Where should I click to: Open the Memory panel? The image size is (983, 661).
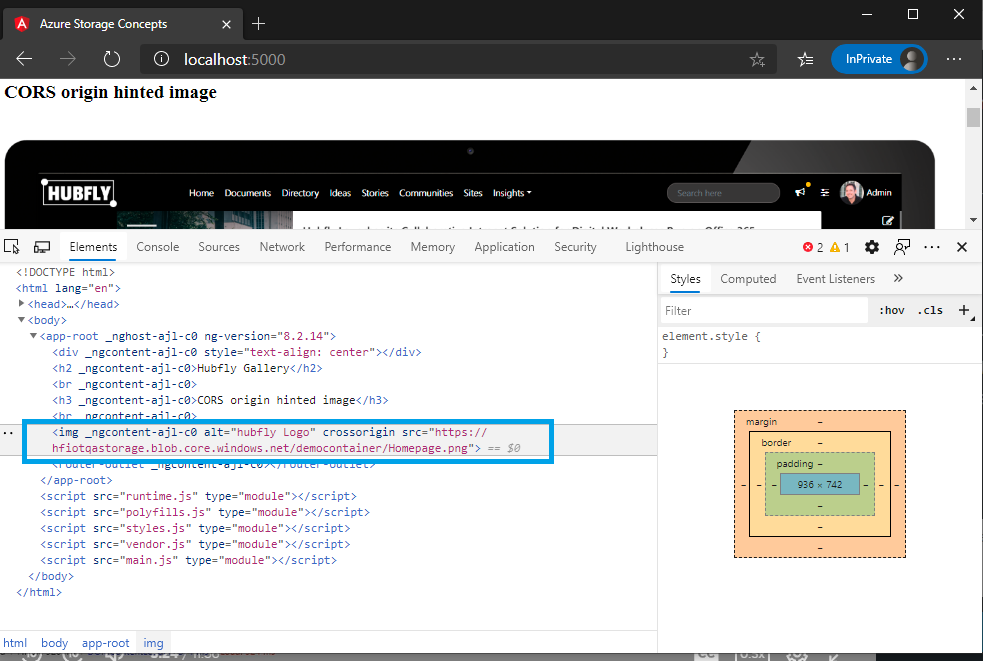(x=433, y=247)
